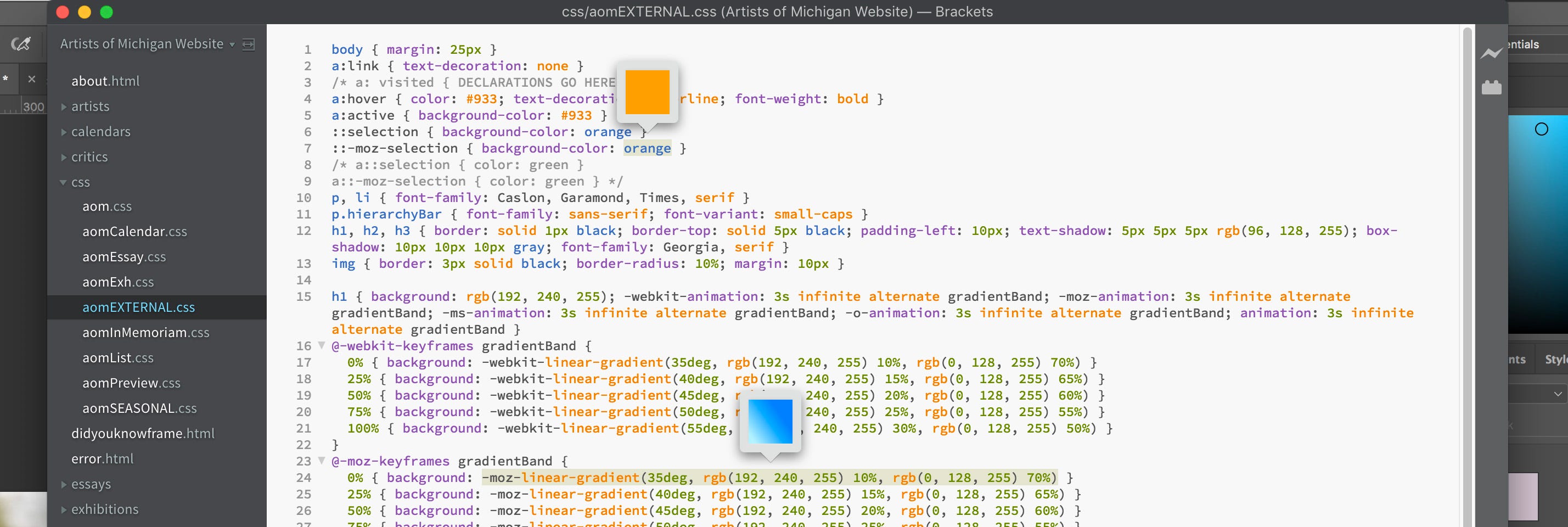Screen dimensions: 1568x527
Task: Click the blue gradient preview swatch
Action: [x=770, y=422]
